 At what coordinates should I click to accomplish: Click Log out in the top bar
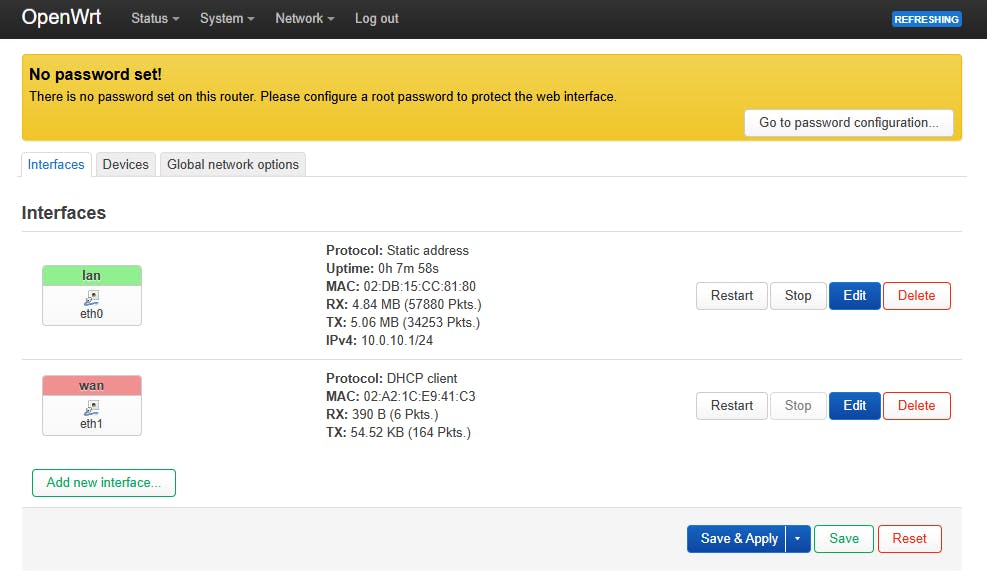click(x=377, y=19)
